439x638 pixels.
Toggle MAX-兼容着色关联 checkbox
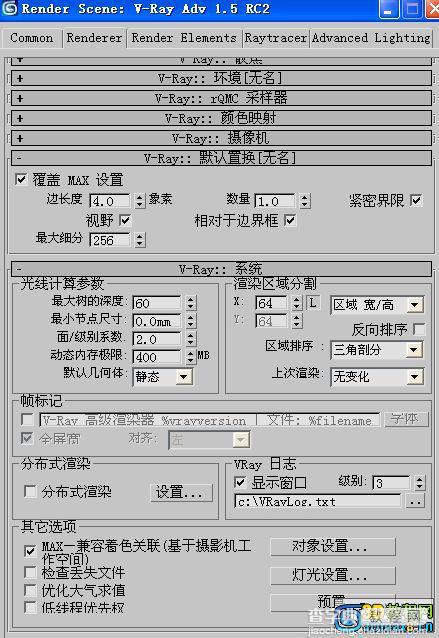[x=30, y=551]
